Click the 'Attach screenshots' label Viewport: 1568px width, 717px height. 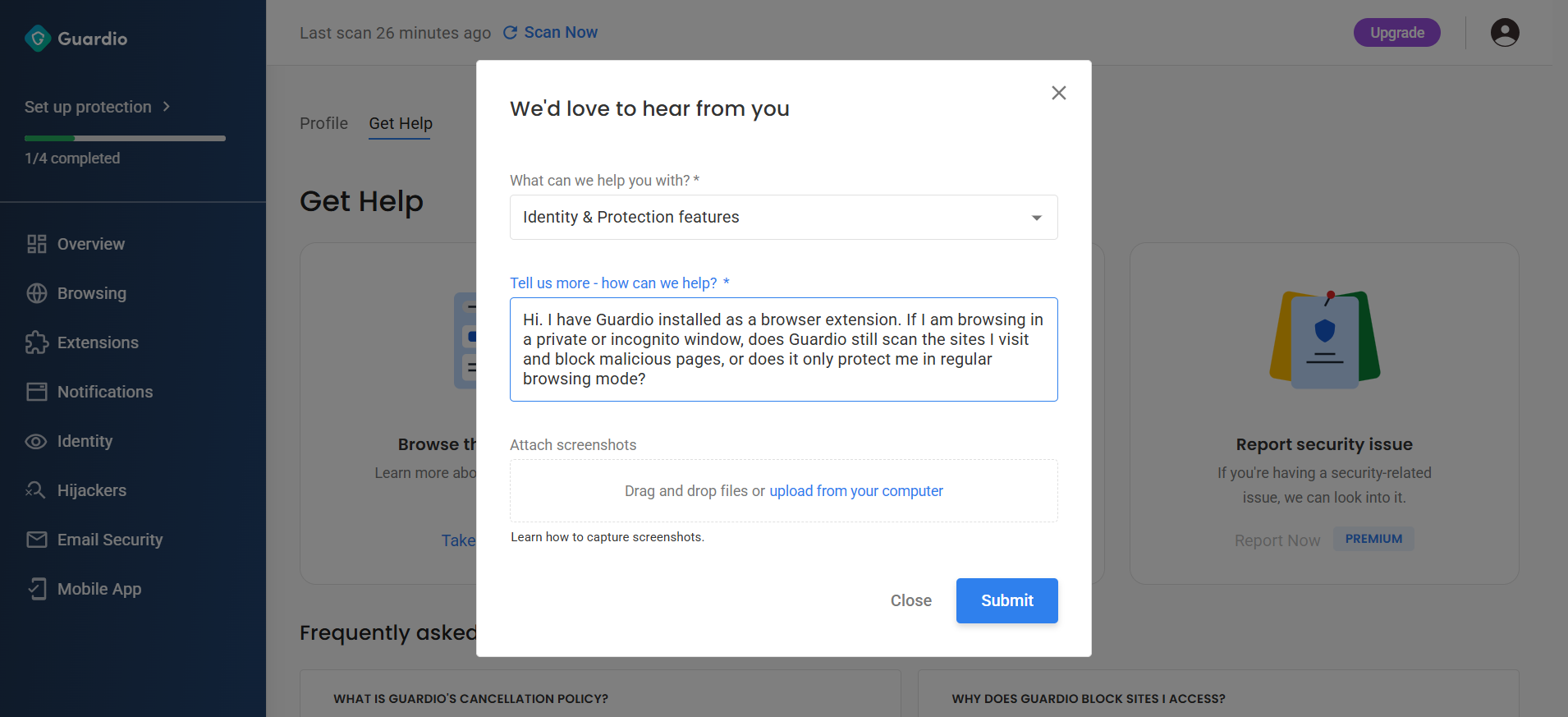tap(573, 445)
